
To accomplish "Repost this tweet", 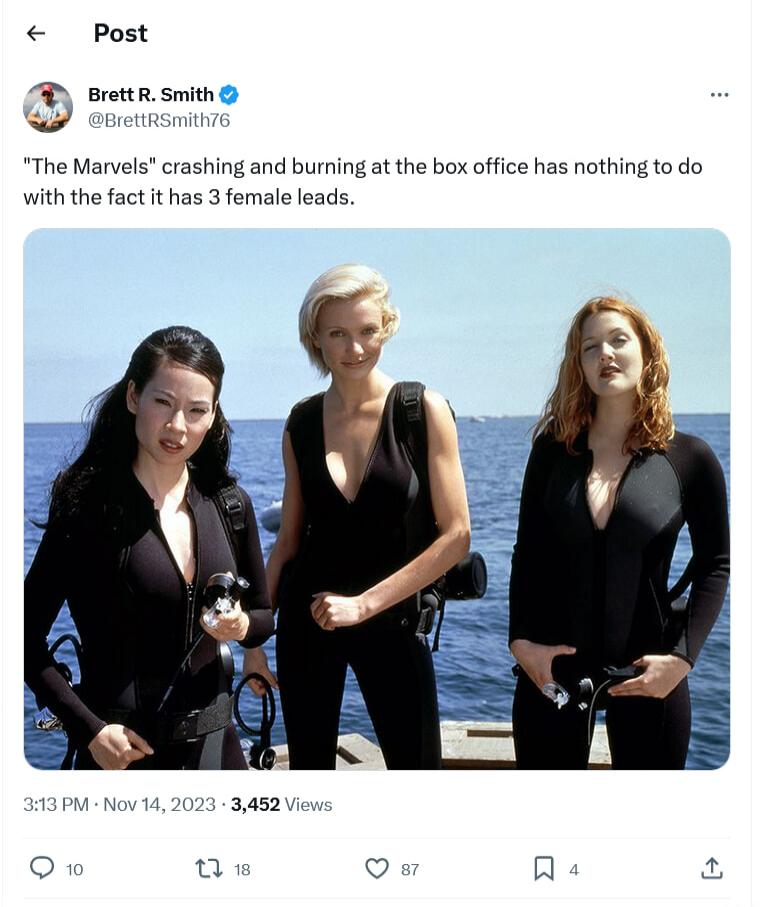I will pos(209,869).
